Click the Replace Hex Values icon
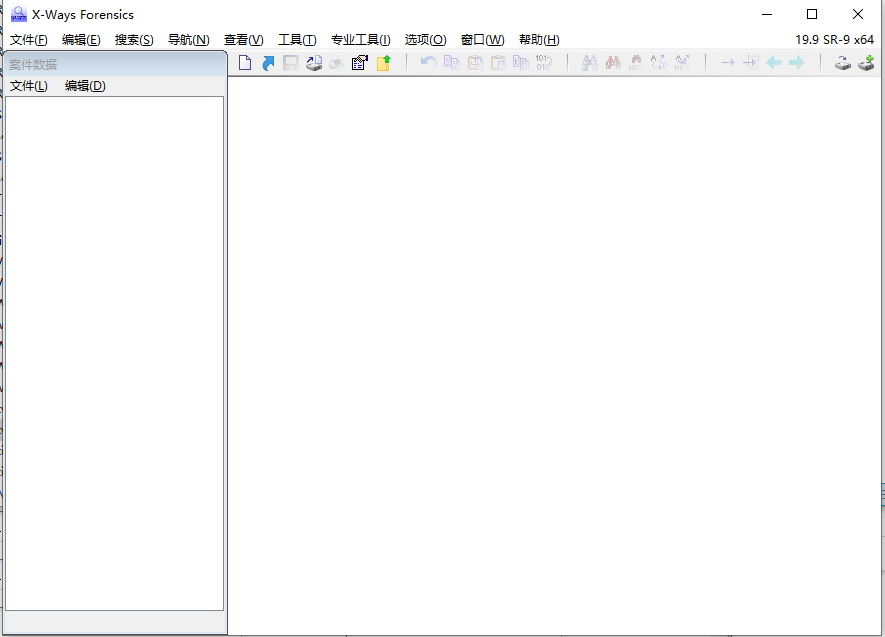This screenshot has width=885, height=637. pos(682,63)
